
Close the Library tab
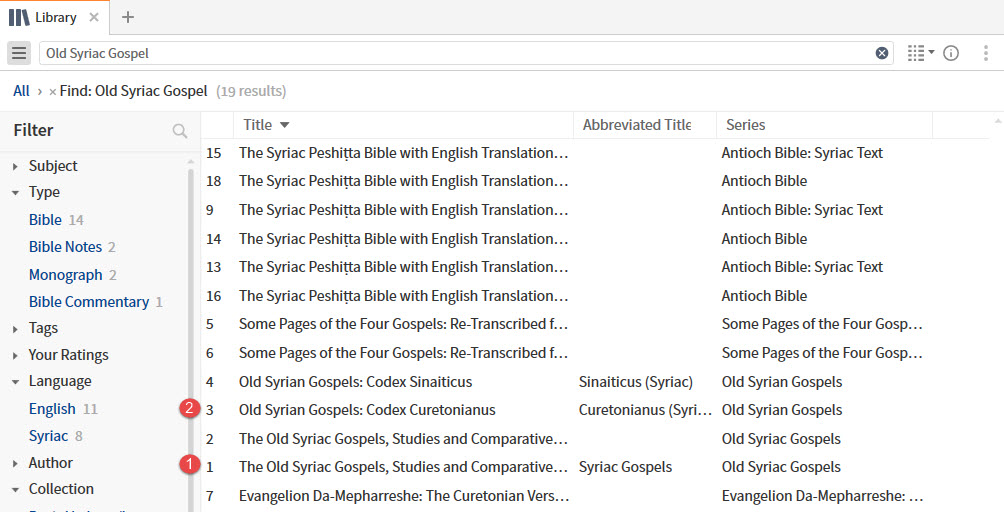point(94,17)
